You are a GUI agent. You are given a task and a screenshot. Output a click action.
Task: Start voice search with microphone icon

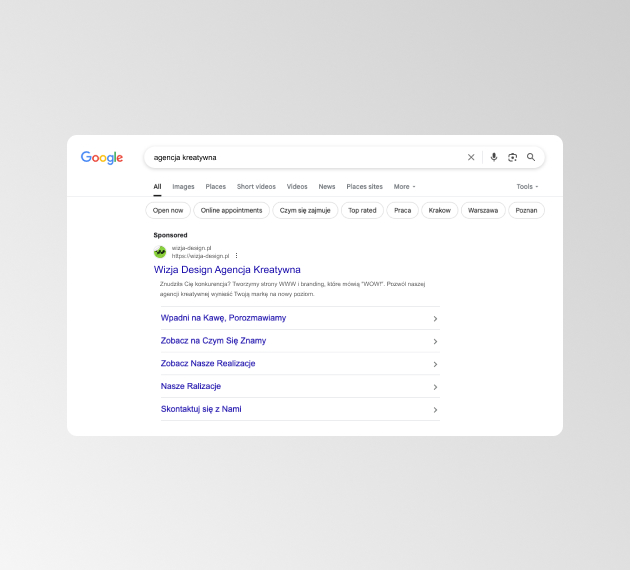coord(494,157)
